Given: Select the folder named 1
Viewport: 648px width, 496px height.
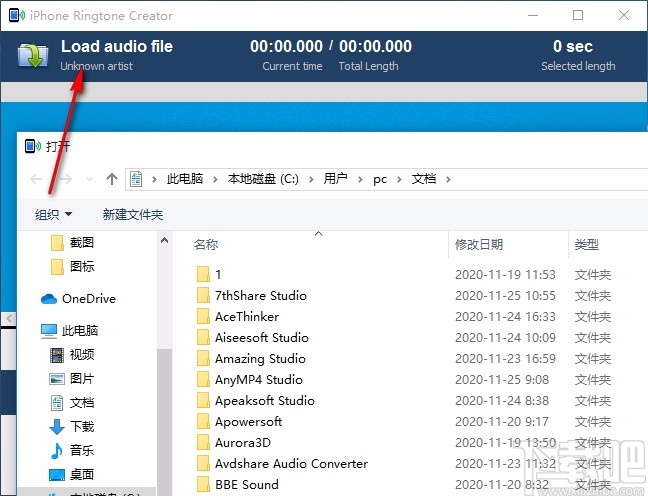Looking at the screenshot, I should point(209,274).
